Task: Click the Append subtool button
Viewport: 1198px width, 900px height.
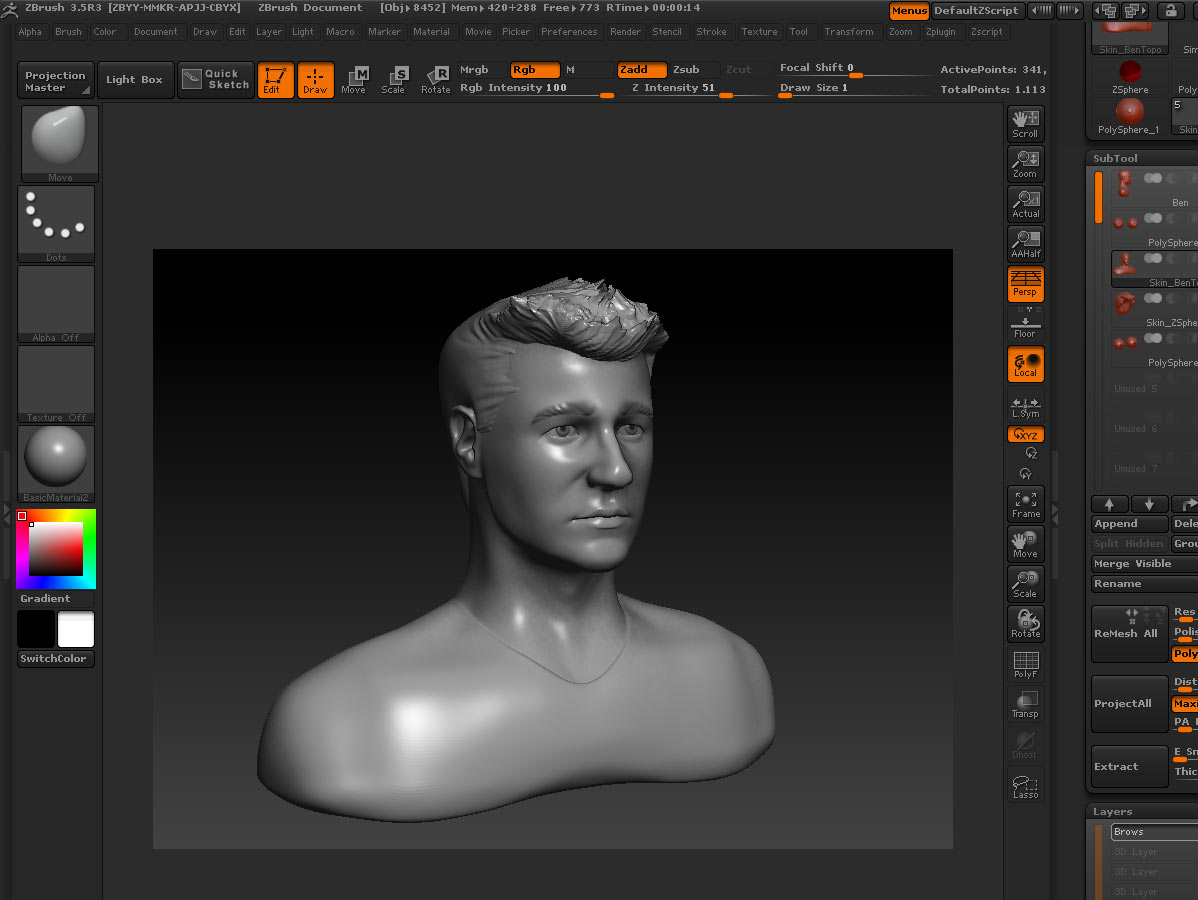Action: click(1130, 523)
